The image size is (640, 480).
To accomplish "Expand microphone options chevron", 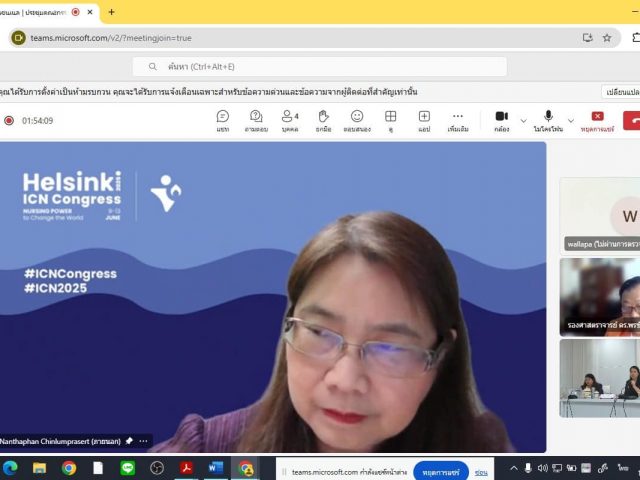I will pyautogui.click(x=571, y=121).
